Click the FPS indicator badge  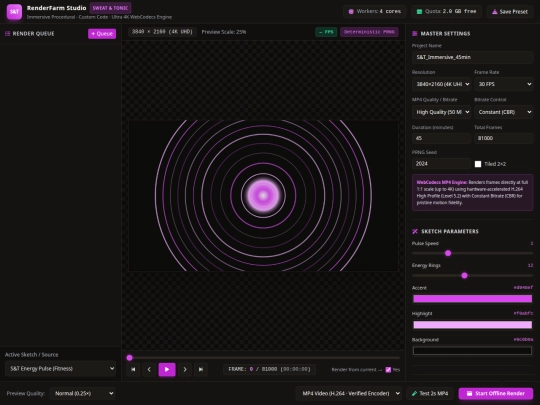tap(326, 32)
